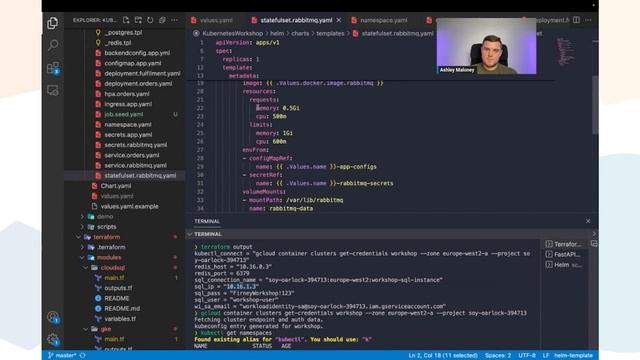
Task: Change end of line sequence LF
Action: 546,355
